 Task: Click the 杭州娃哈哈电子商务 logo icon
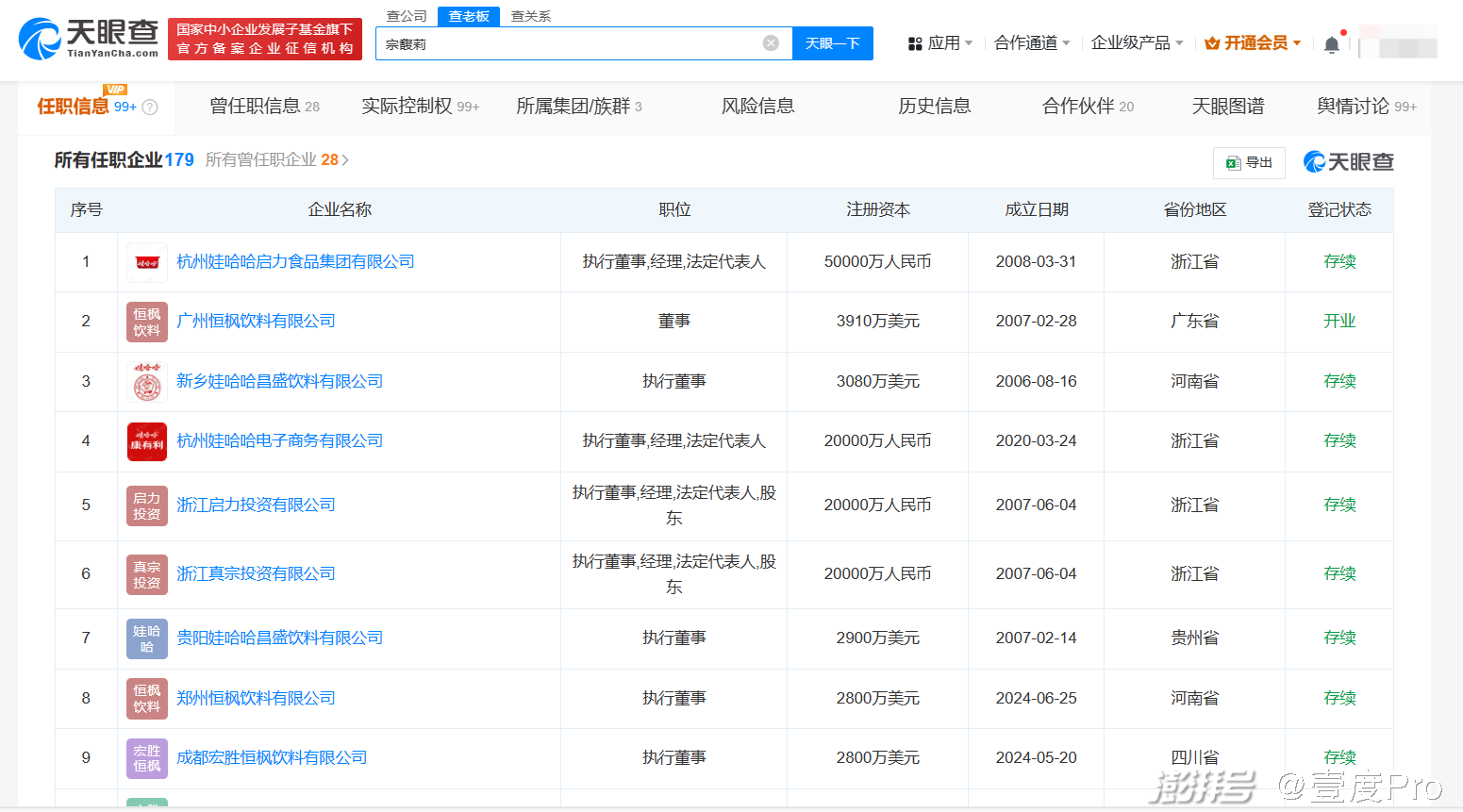146,441
